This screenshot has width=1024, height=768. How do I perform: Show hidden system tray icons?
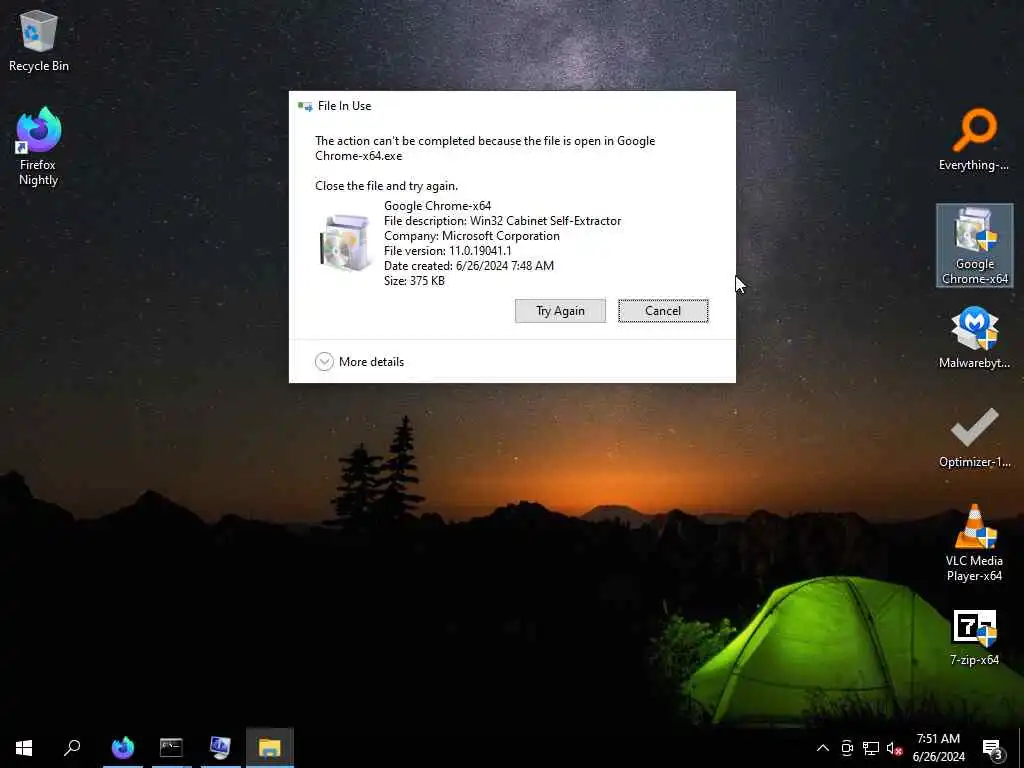(823, 748)
